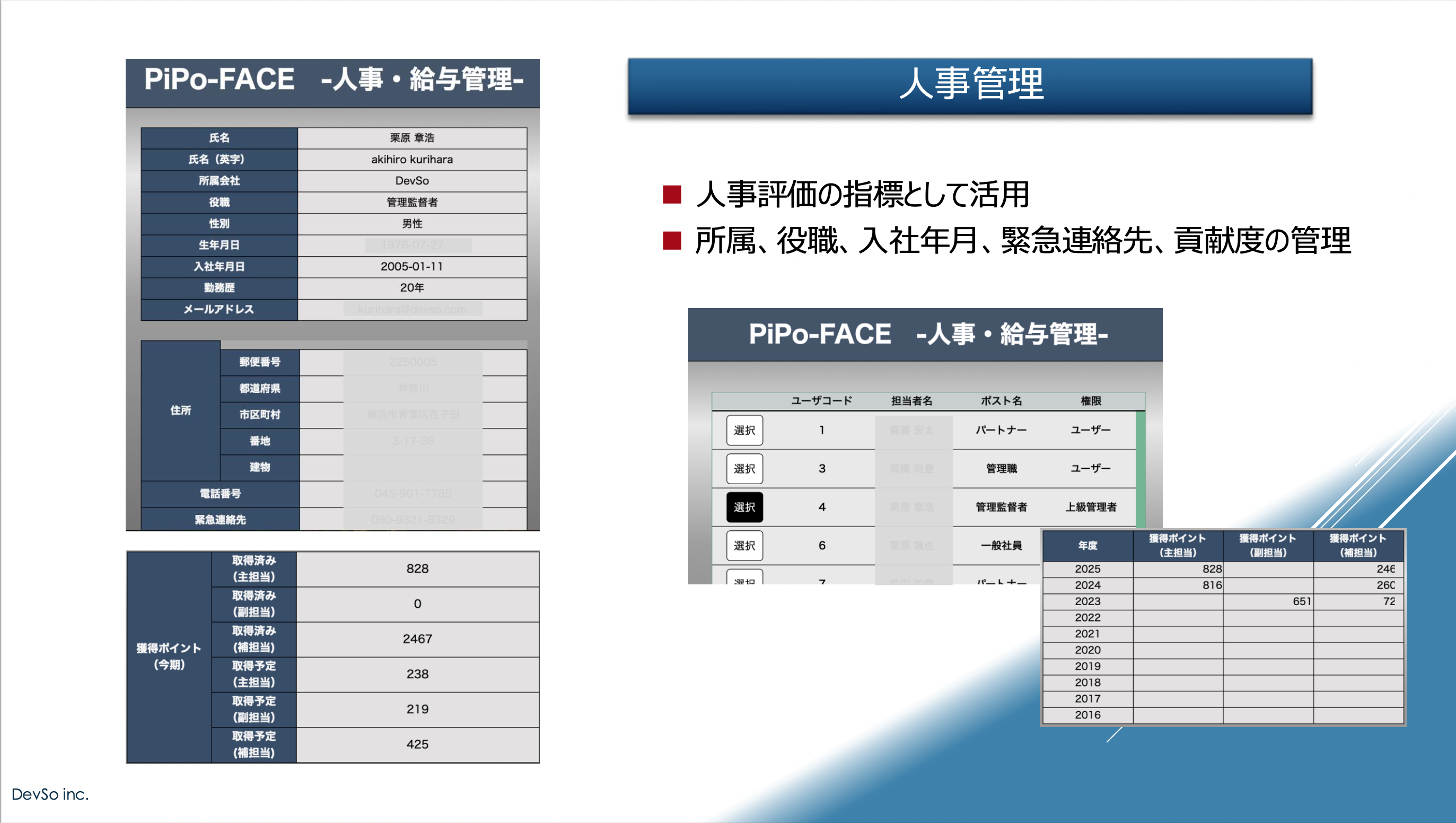This screenshot has height=823, width=1456.
Task: Click the 選択 button for user code 1
Action: [x=744, y=430]
